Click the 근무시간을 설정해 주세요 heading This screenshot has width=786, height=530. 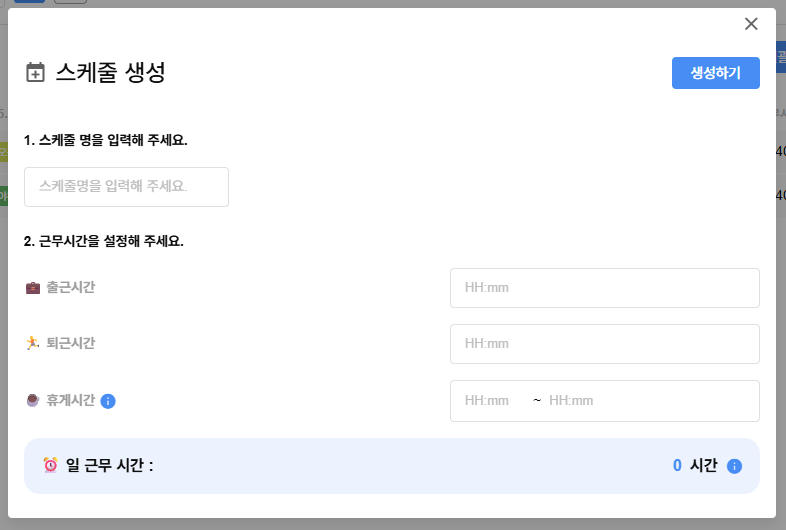click(x=104, y=241)
